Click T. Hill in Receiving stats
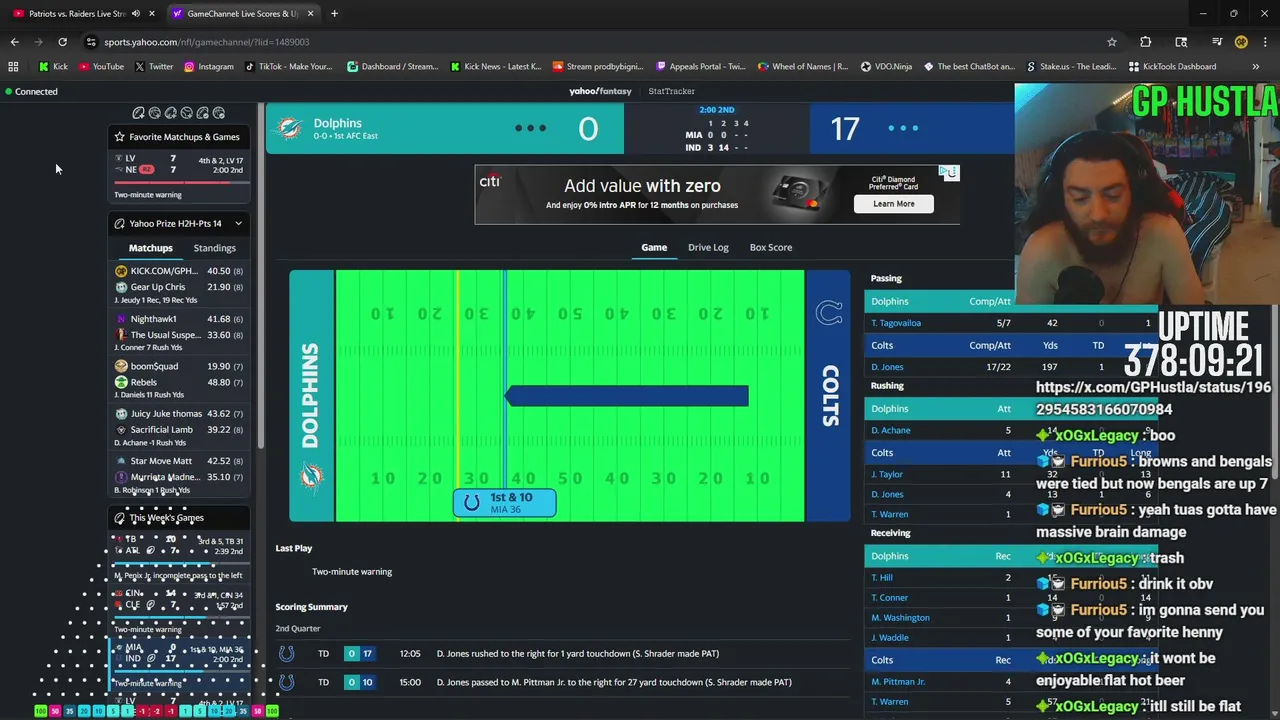 point(882,577)
